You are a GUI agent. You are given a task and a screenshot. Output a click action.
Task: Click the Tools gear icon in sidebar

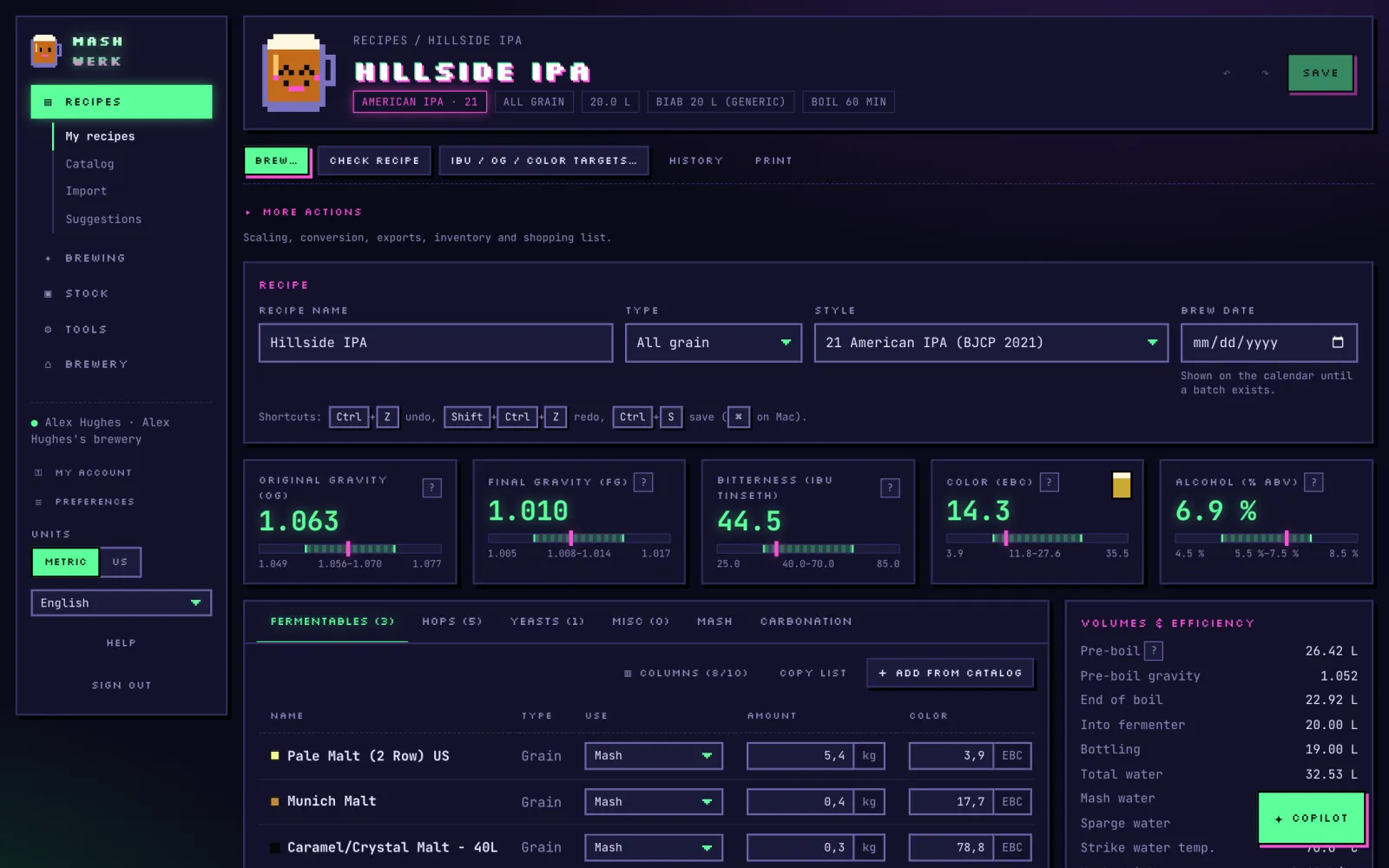click(x=48, y=329)
